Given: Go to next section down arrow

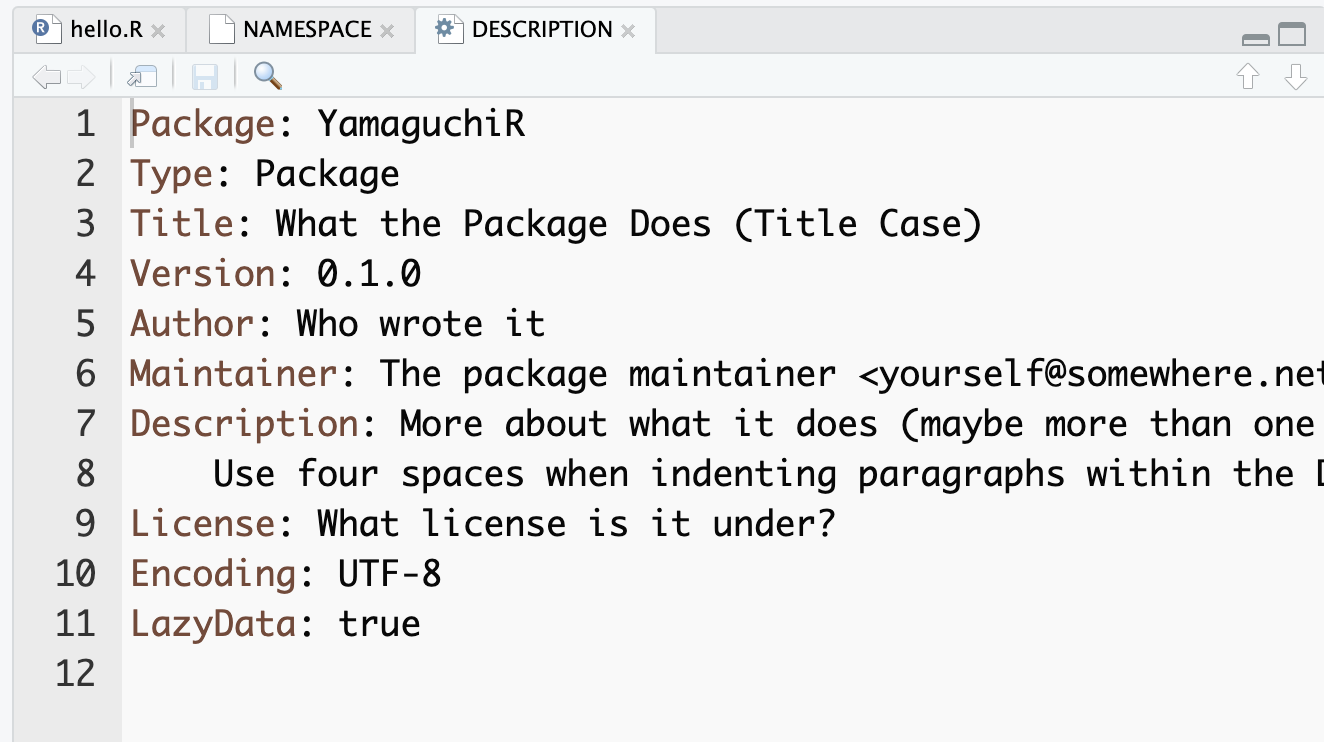Looking at the screenshot, I should pyautogui.click(x=1295, y=77).
